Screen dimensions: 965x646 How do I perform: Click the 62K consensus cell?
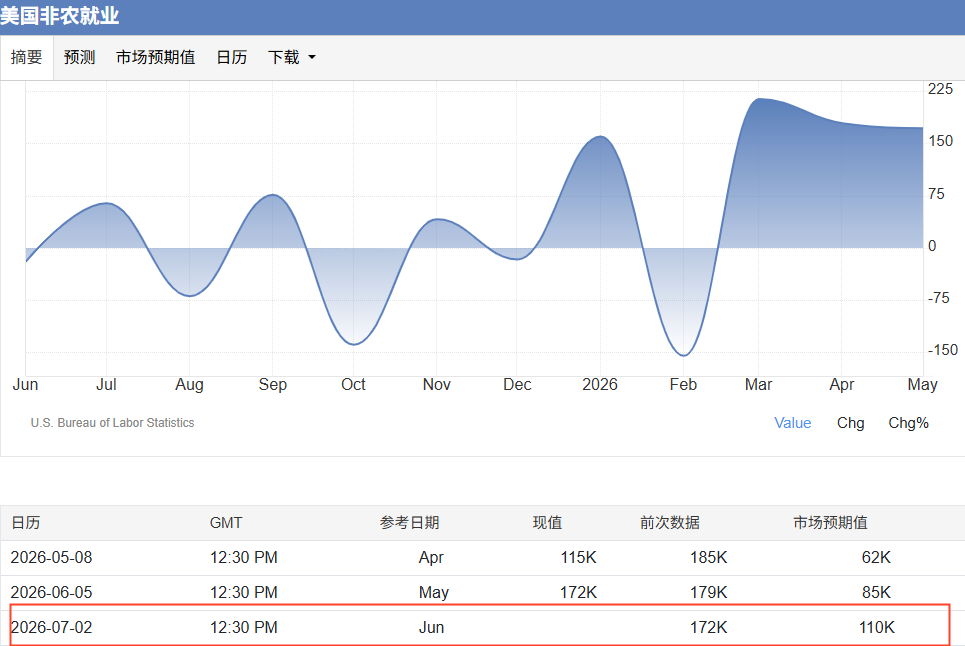(876, 557)
